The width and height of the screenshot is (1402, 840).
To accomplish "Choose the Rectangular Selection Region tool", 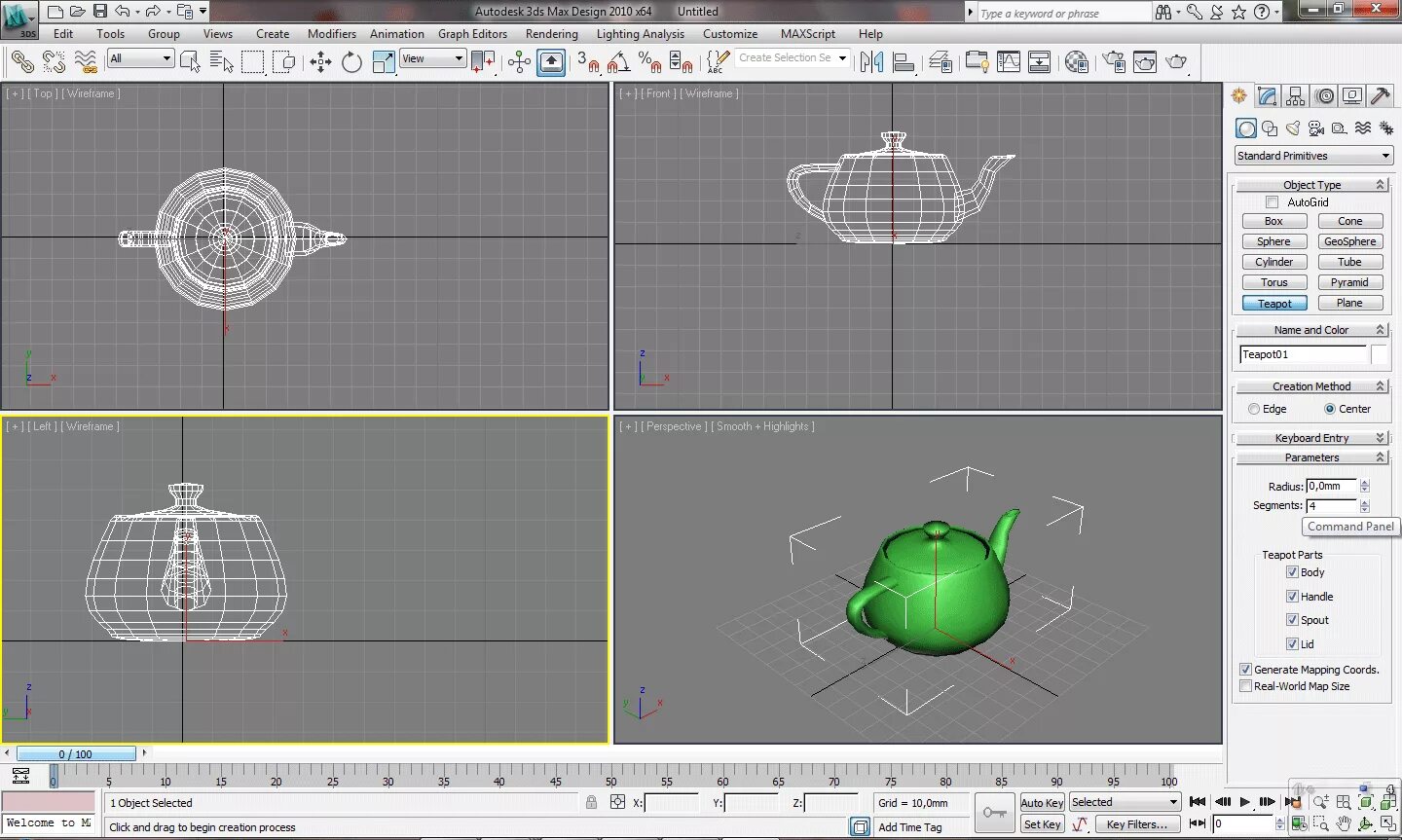I will click(x=253, y=62).
